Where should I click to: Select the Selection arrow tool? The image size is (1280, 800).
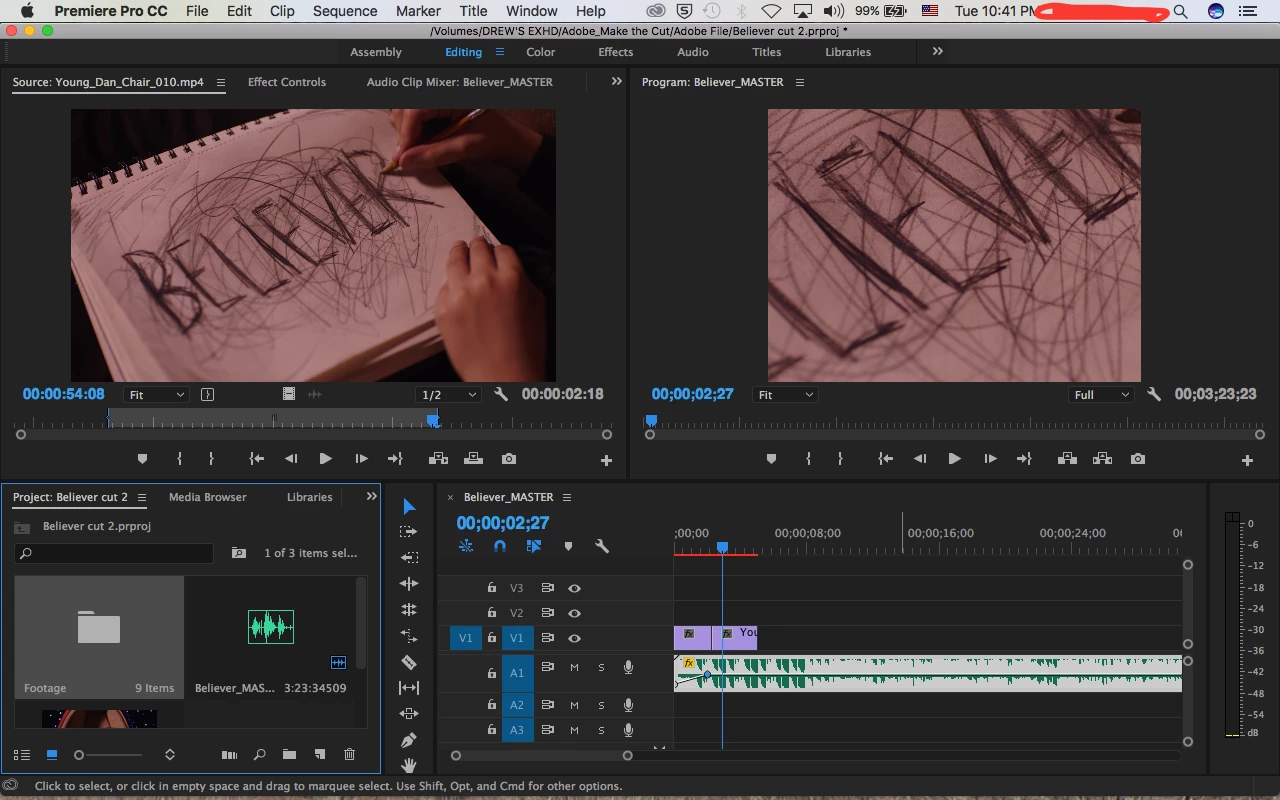(x=409, y=507)
